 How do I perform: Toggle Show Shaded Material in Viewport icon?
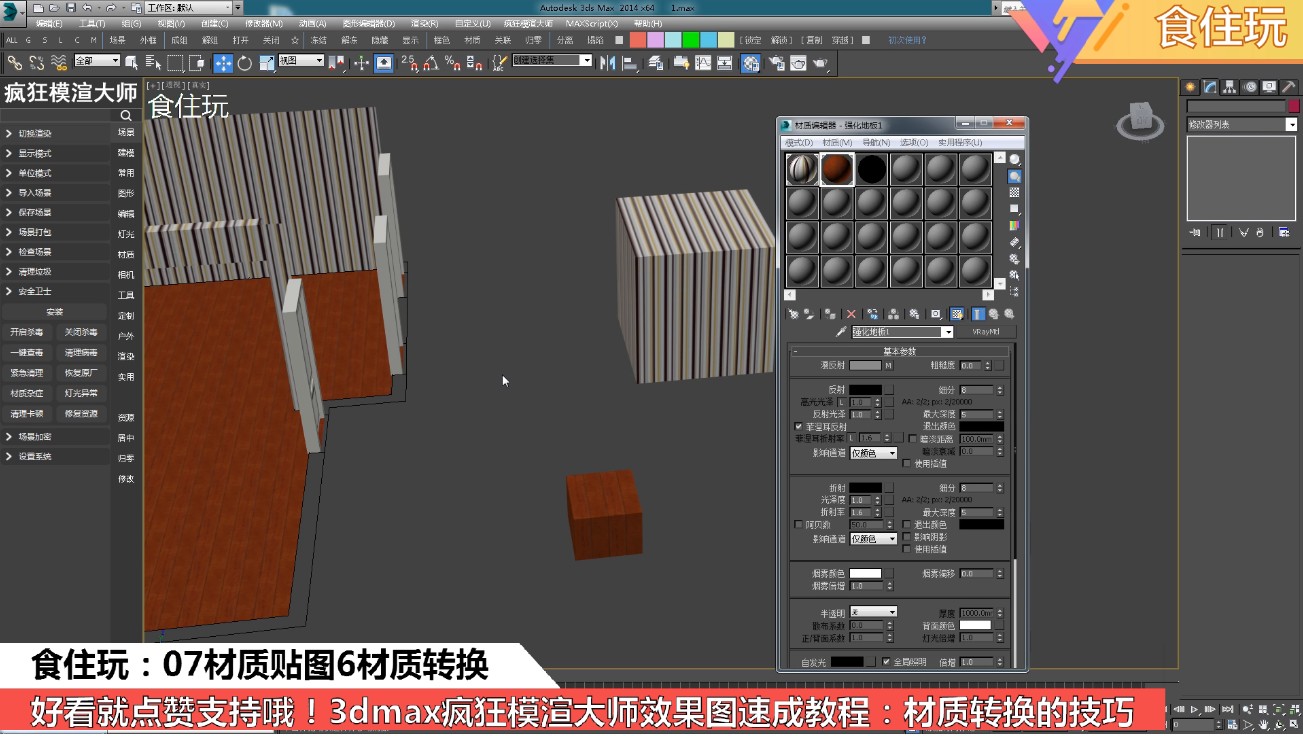click(x=957, y=314)
